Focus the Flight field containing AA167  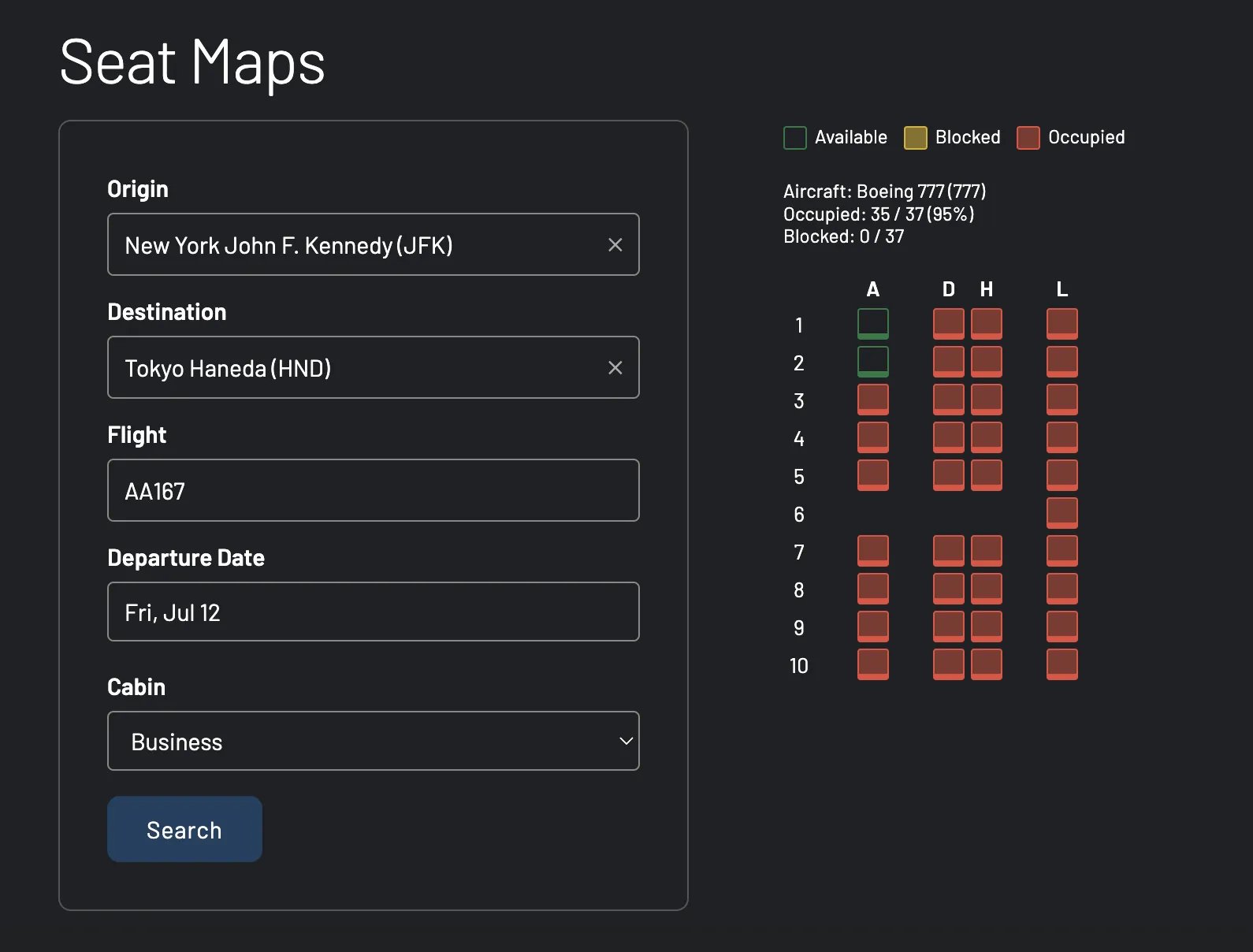[x=373, y=490]
